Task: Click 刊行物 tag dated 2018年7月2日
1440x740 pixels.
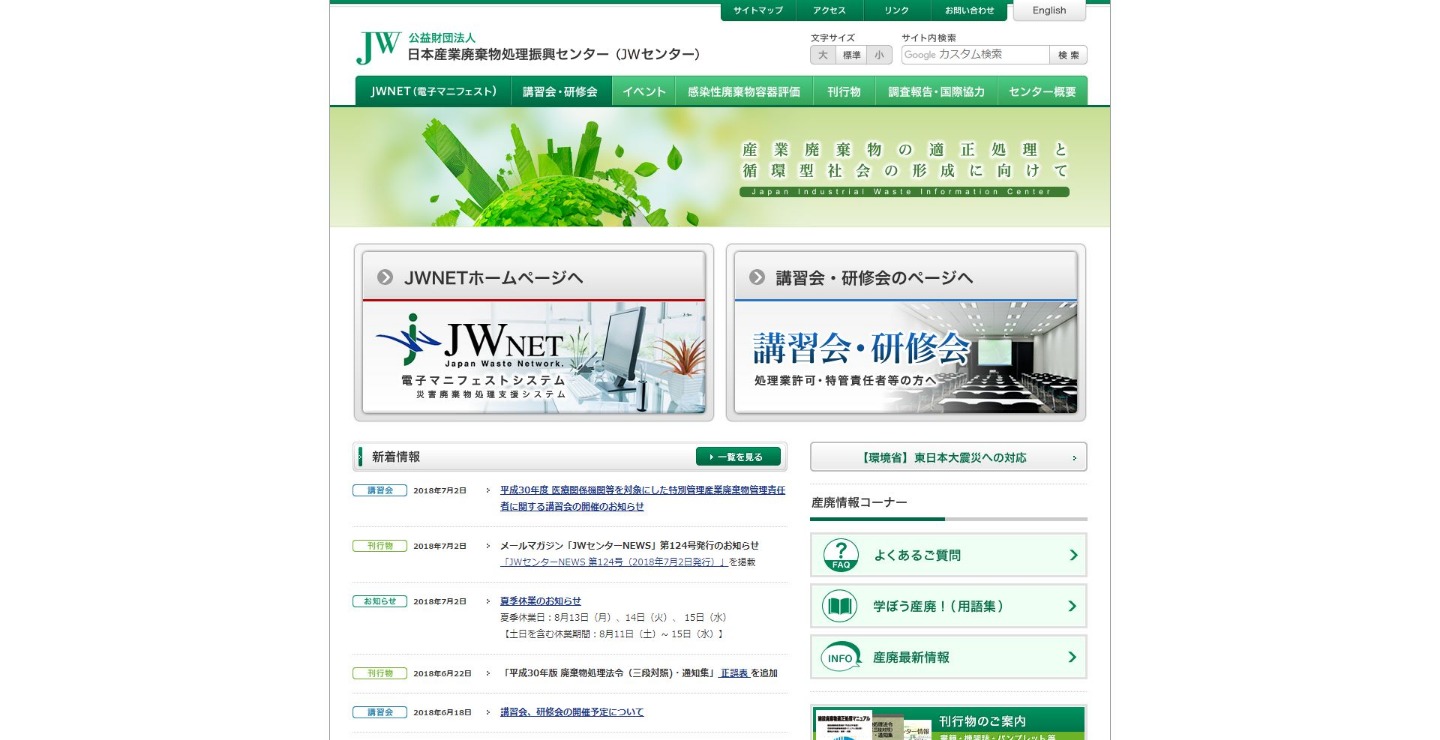Action: click(380, 546)
